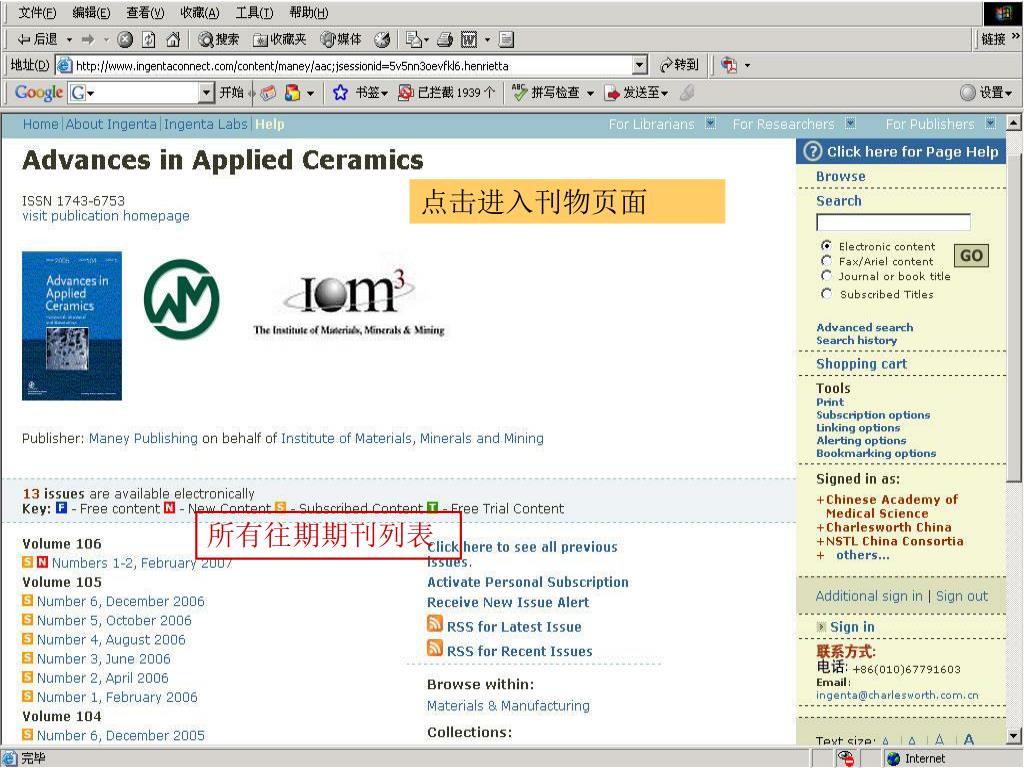Open the 媒体 media toolbar button
This screenshot has height=768, width=1024.
pos(340,40)
